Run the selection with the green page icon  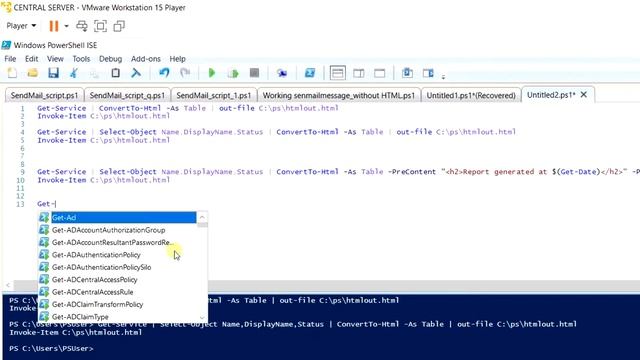click(233, 73)
